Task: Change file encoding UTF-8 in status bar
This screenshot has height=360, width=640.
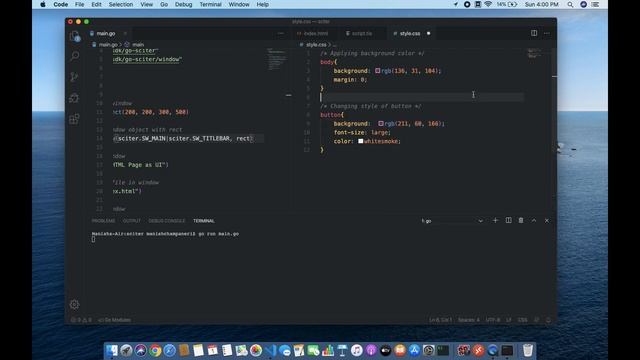Action: click(x=493, y=320)
